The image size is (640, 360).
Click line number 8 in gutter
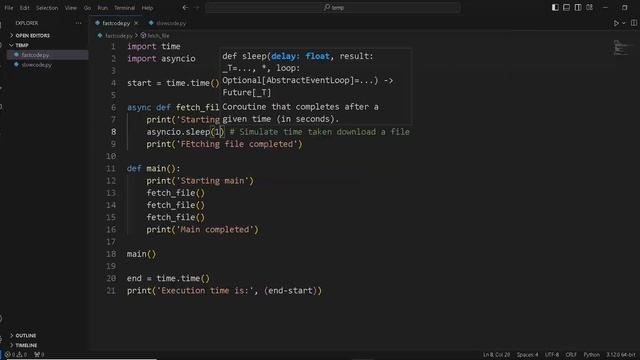[113, 132]
